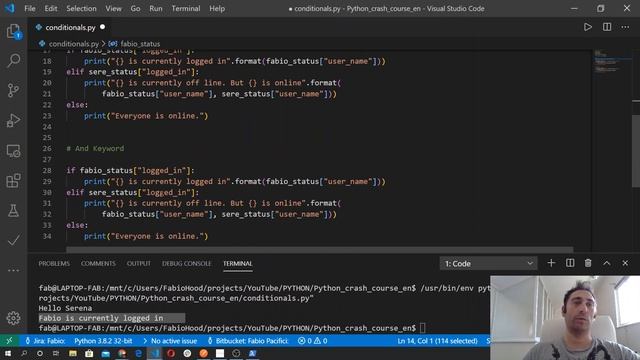Split the terminal panel
The width and height of the screenshot is (640, 360).
coord(570,263)
